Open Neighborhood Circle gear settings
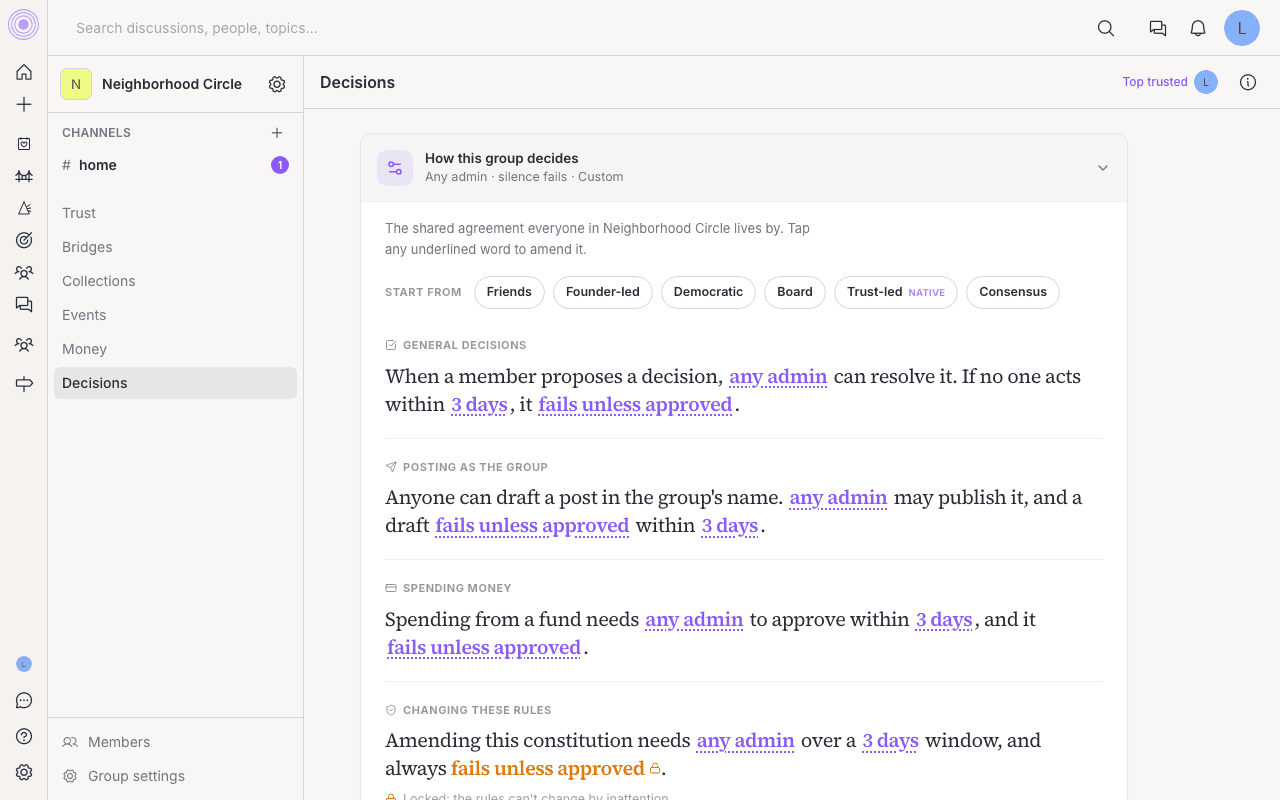Screen dimensions: 1280x800 (x=277, y=84)
